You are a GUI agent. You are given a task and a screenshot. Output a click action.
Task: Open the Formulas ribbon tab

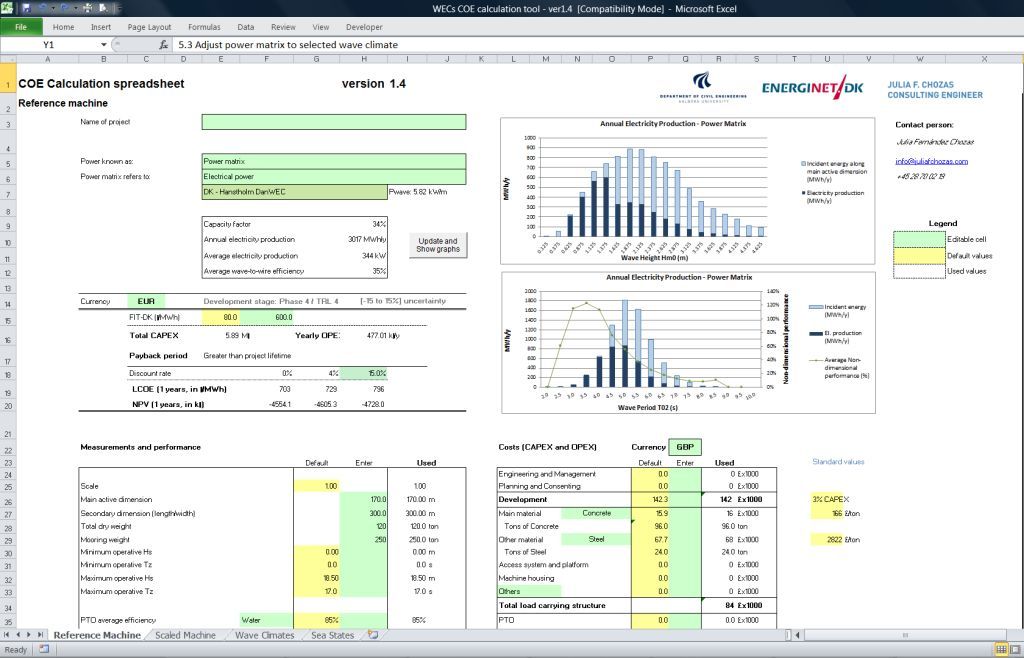pyautogui.click(x=204, y=27)
